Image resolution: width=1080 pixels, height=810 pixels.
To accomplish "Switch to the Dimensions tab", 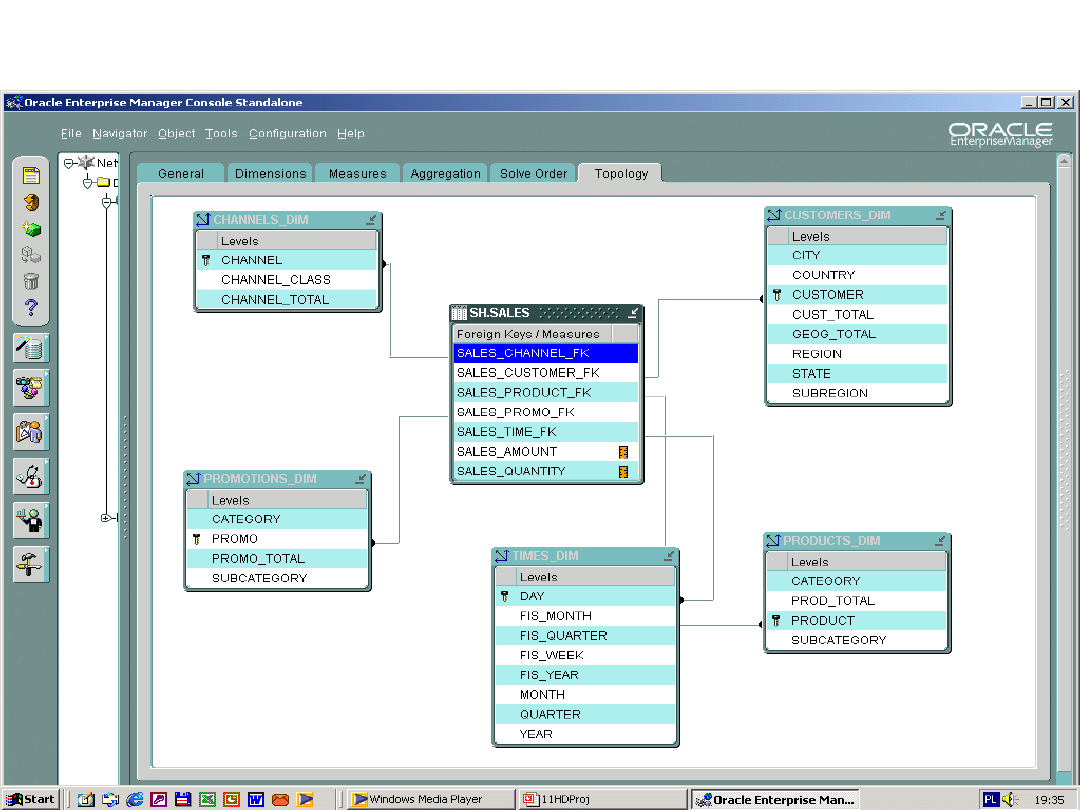I will click(x=270, y=174).
